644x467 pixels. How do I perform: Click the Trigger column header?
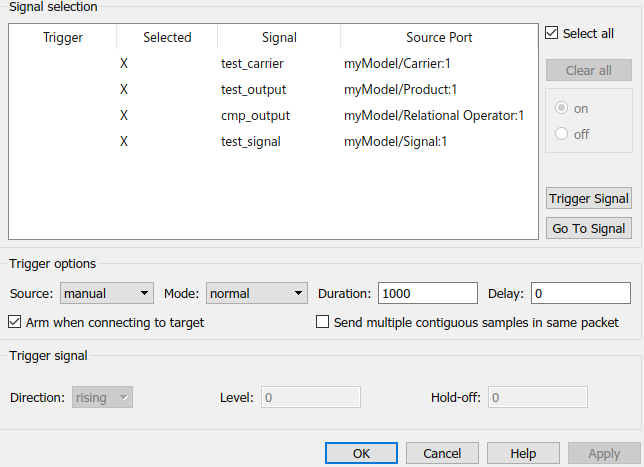pos(63,38)
